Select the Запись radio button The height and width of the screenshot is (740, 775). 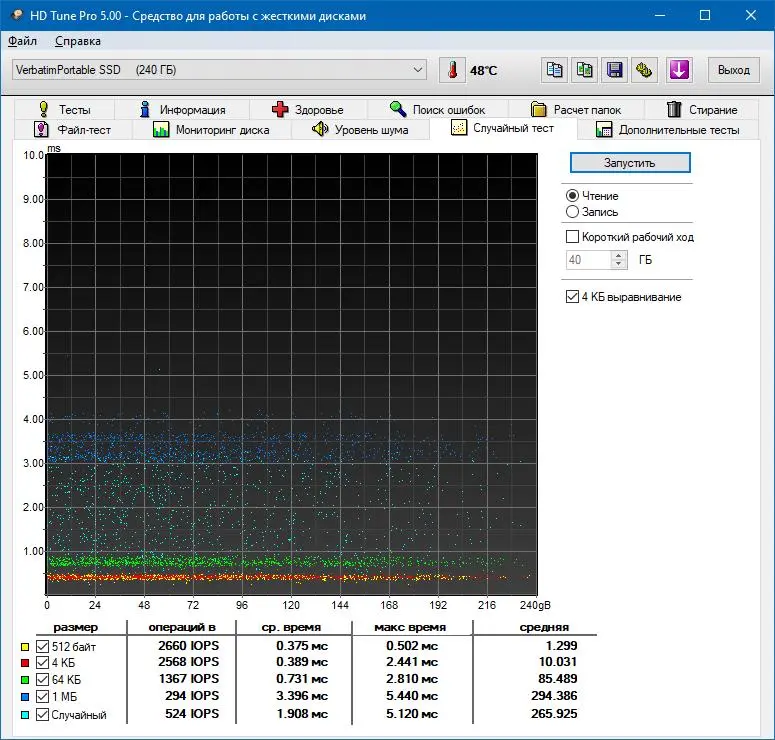coord(572,212)
